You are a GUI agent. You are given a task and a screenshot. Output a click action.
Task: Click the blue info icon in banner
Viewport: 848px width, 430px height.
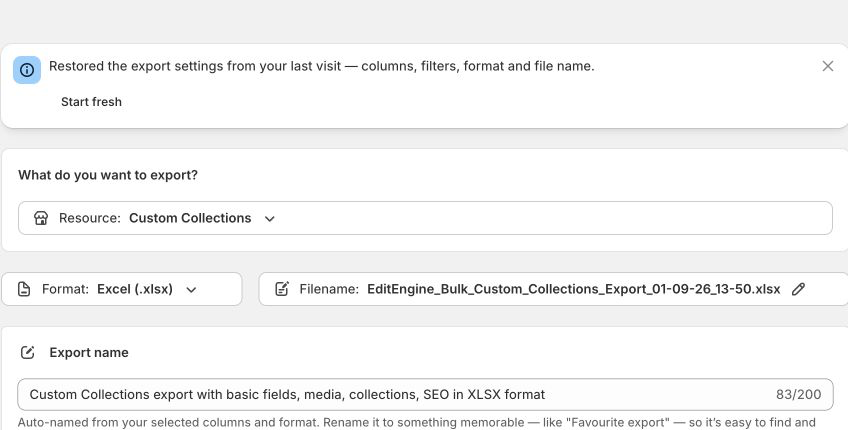click(x=27, y=70)
